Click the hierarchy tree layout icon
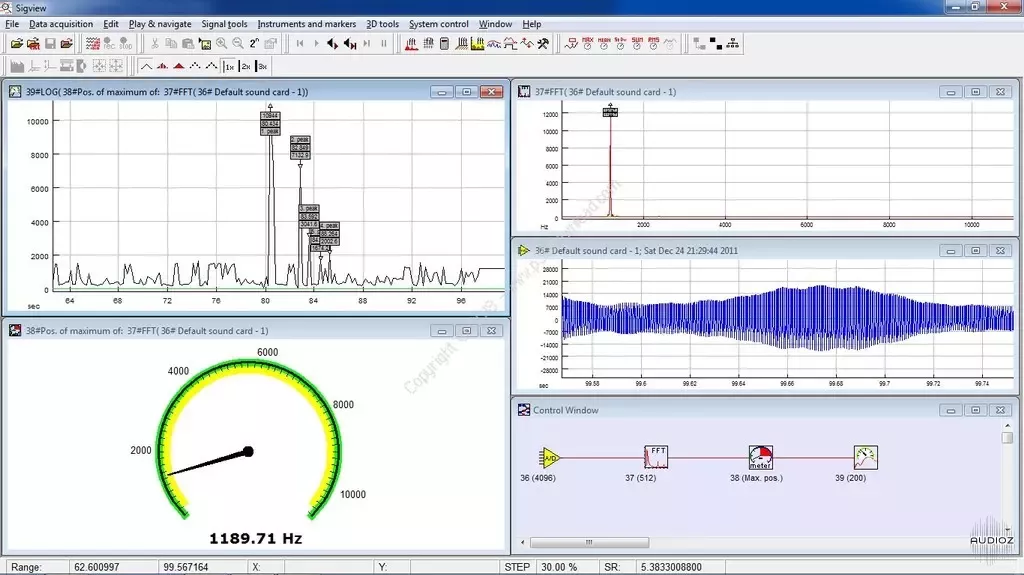 point(733,44)
